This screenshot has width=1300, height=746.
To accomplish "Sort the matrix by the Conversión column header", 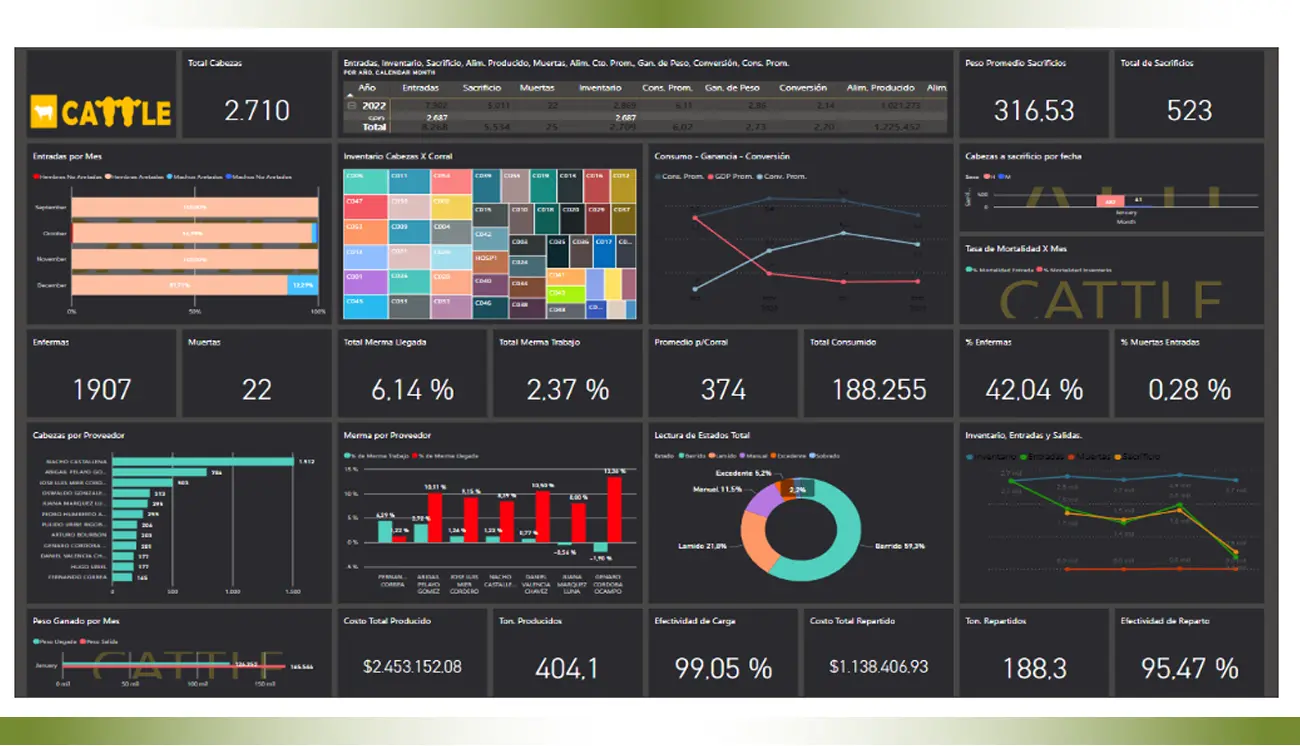I will [802, 88].
